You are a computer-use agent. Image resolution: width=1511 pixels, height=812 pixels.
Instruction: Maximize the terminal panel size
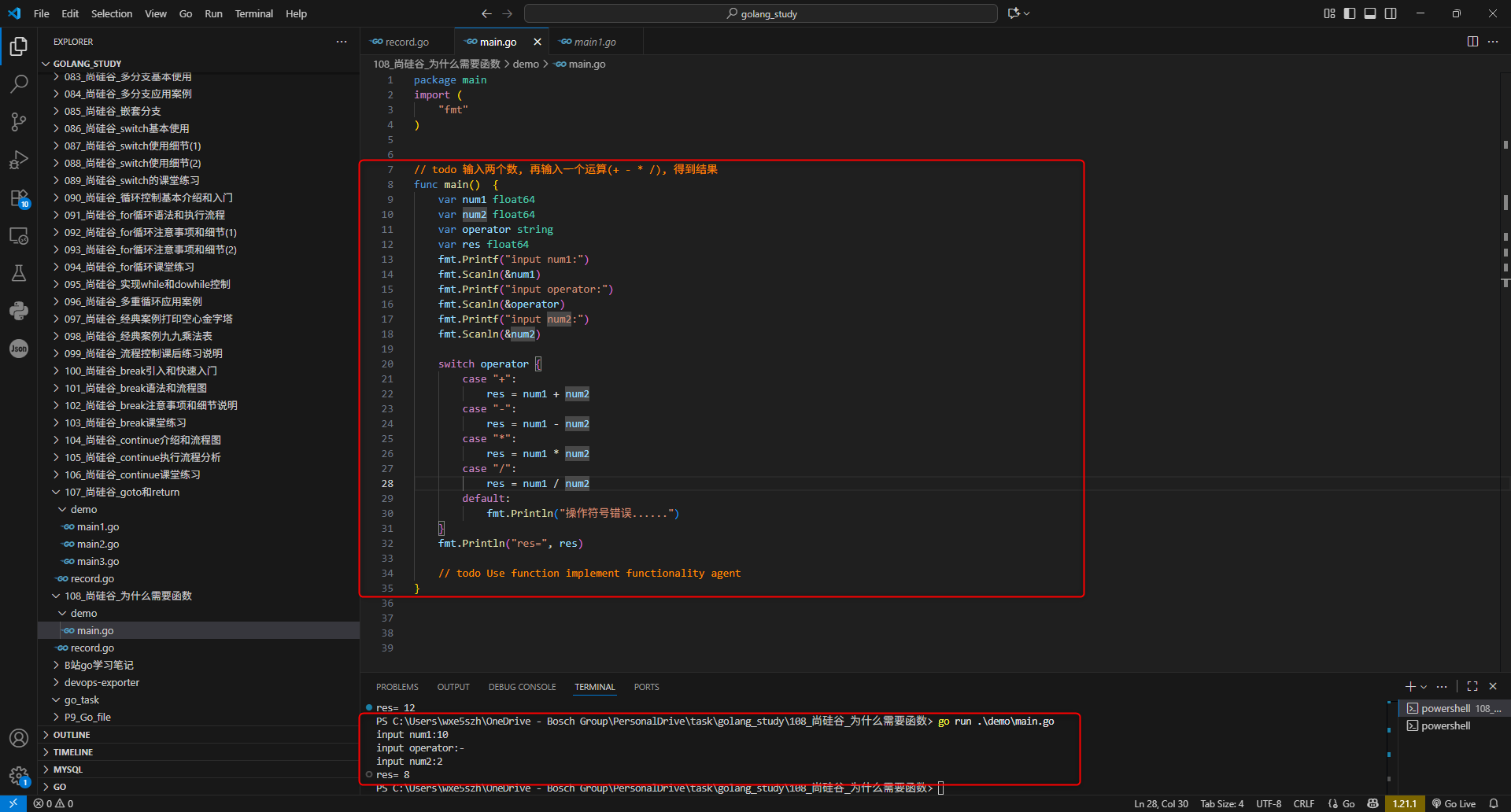pyautogui.click(x=1472, y=687)
